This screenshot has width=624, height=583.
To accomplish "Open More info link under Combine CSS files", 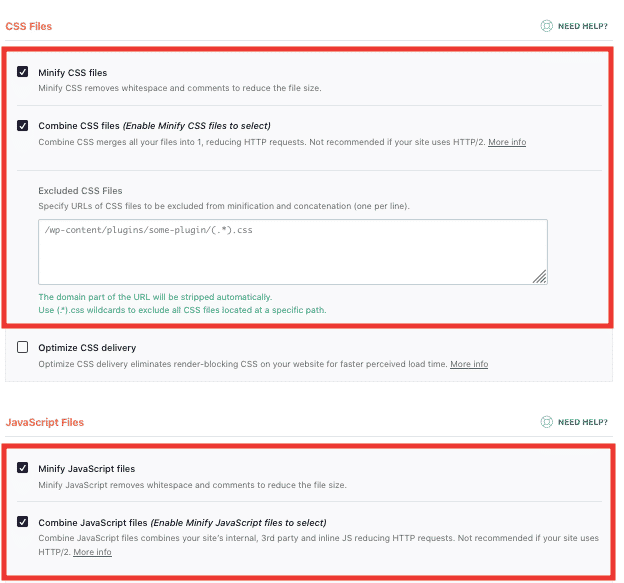I will [x=507, y=142].
